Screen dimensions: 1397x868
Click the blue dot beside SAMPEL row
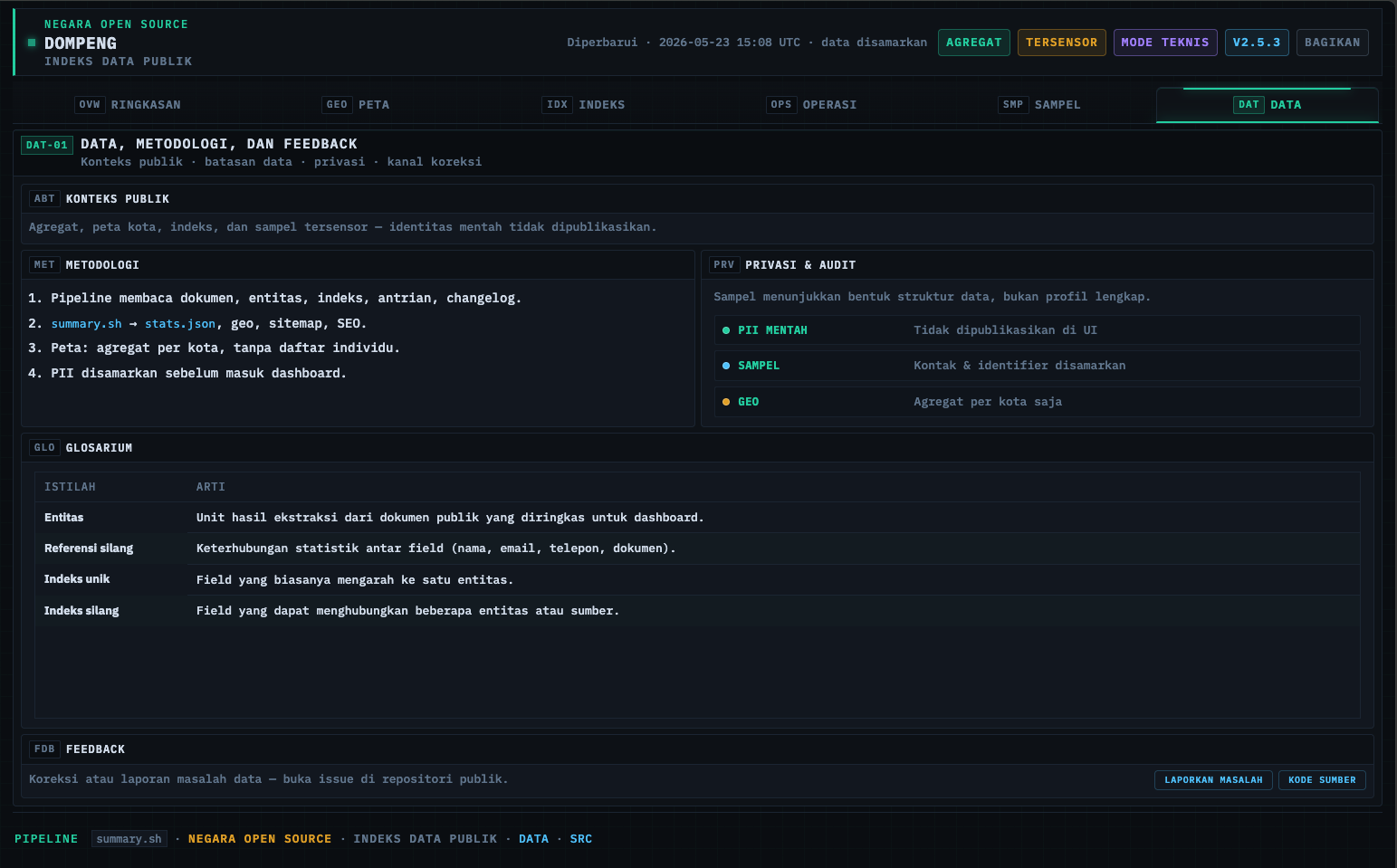click(726, 366)
